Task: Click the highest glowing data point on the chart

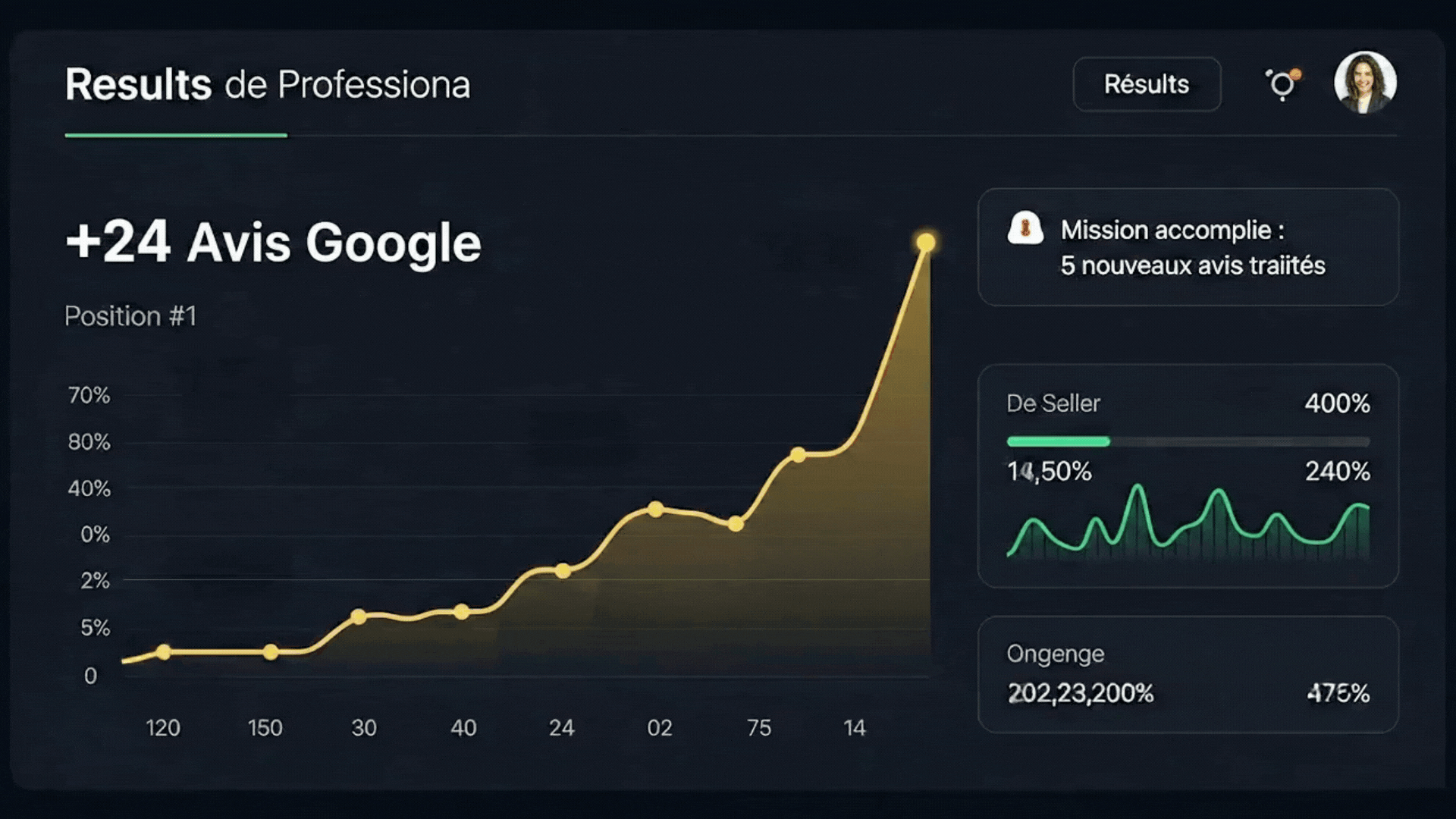Action: coord(925,243)
